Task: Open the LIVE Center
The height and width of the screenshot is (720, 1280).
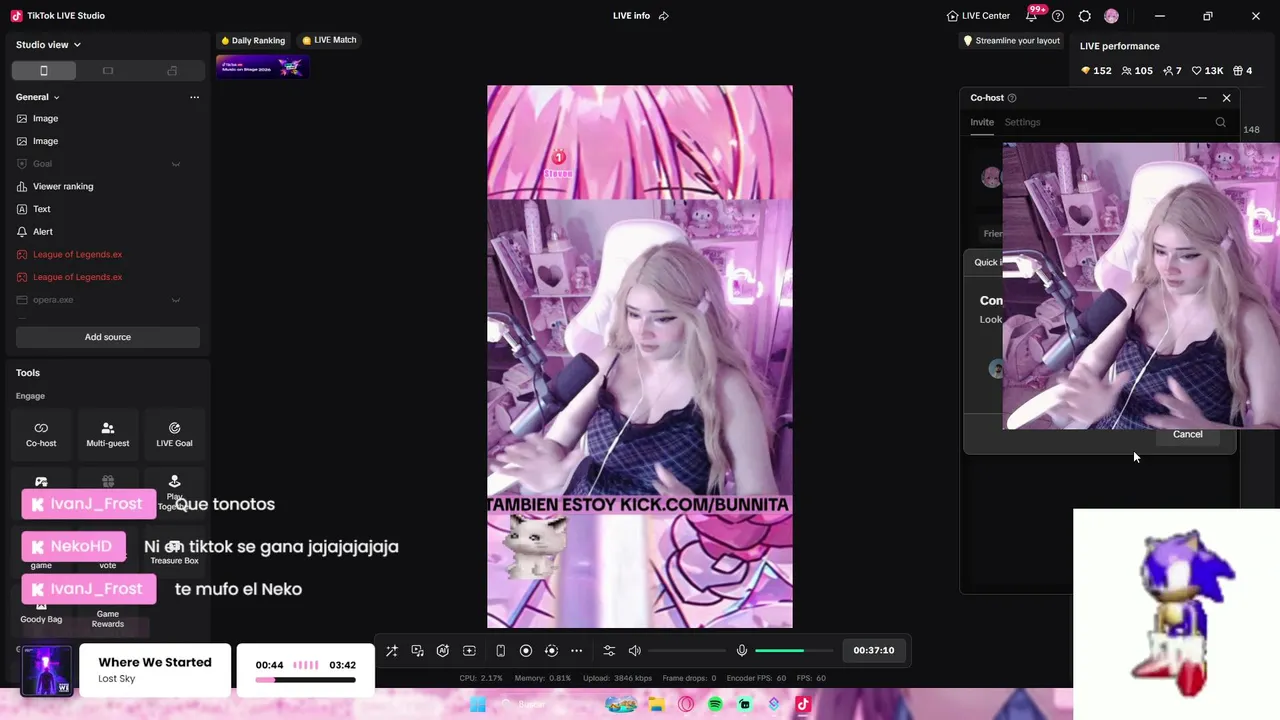Action: tap(978, 16)
